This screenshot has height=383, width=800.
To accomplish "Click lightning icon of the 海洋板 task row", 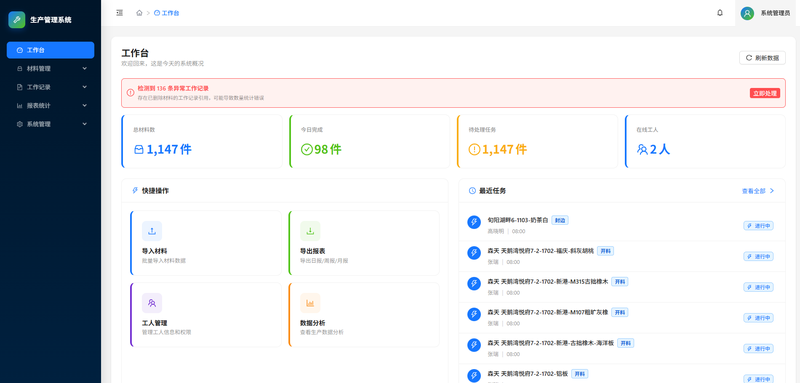I will pos(474,345).
